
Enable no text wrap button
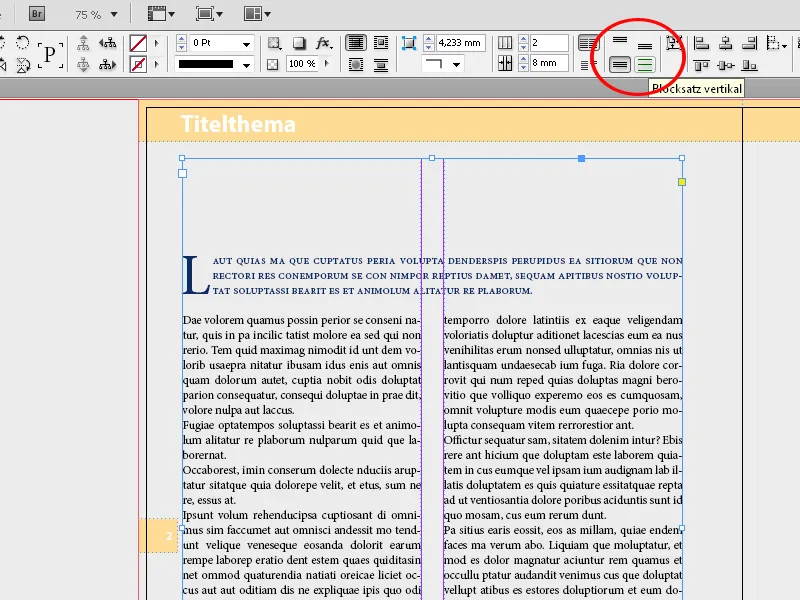[x=356, y=43]
